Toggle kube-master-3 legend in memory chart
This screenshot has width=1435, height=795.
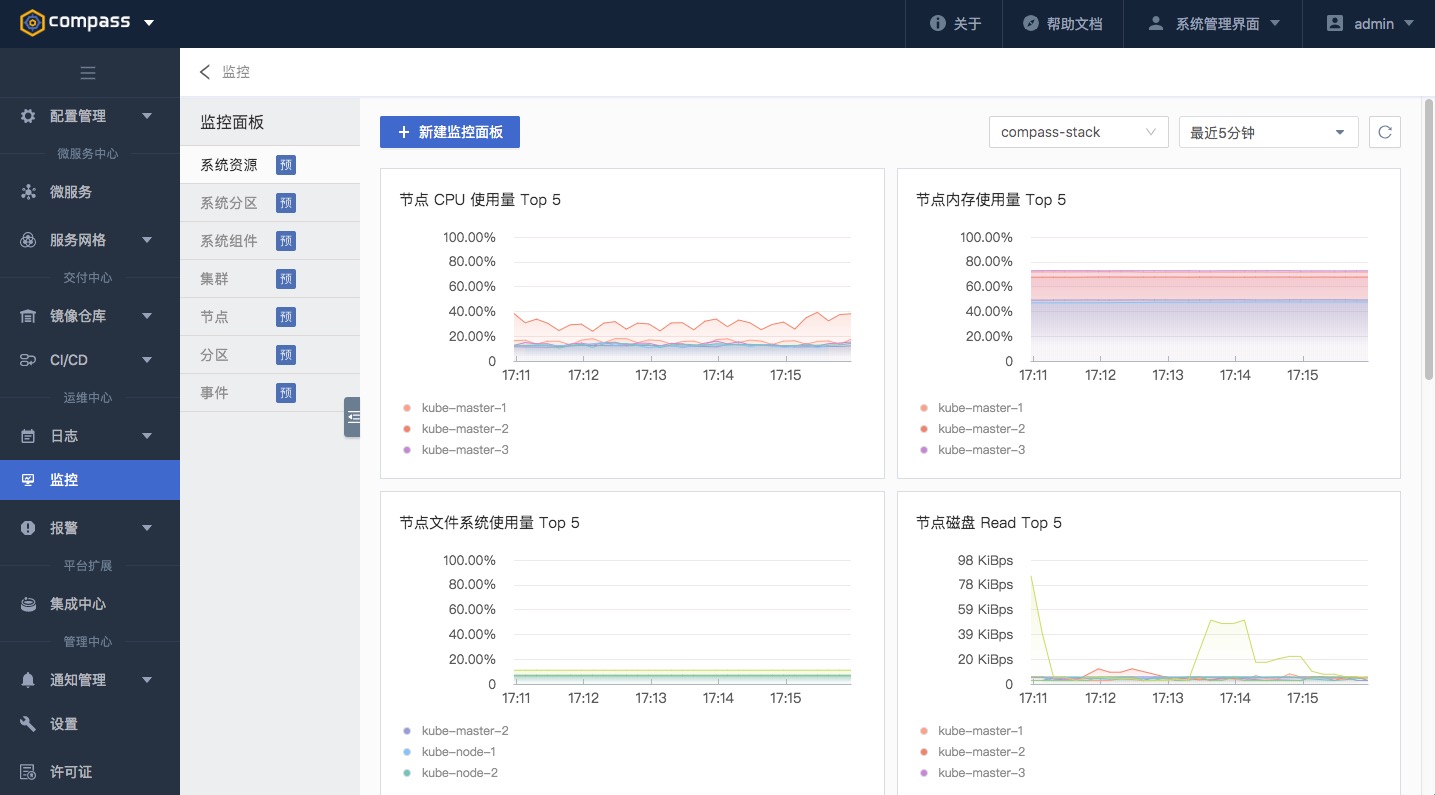click(x=972, y=450)
